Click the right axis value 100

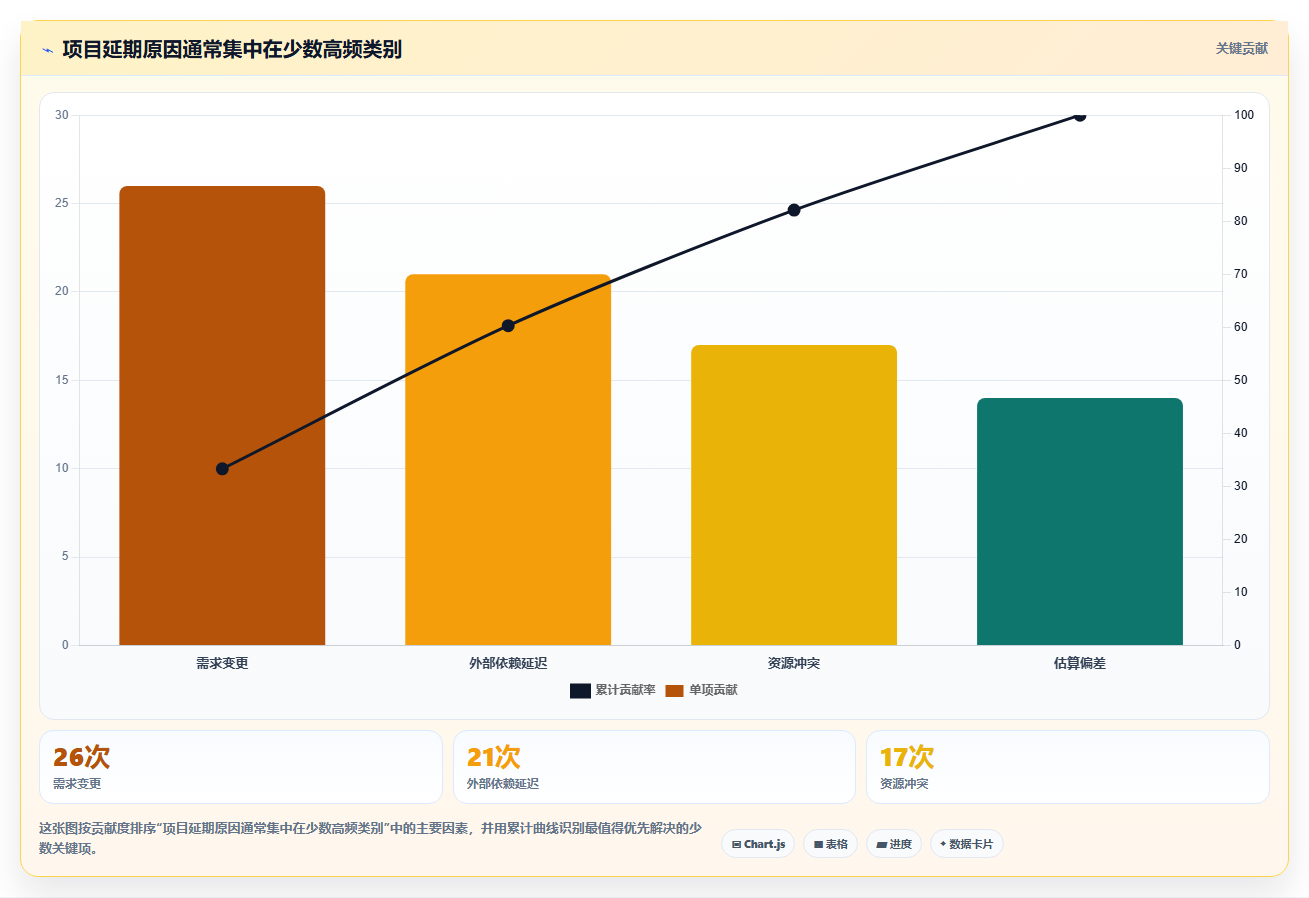click(x=1244, y=115)
